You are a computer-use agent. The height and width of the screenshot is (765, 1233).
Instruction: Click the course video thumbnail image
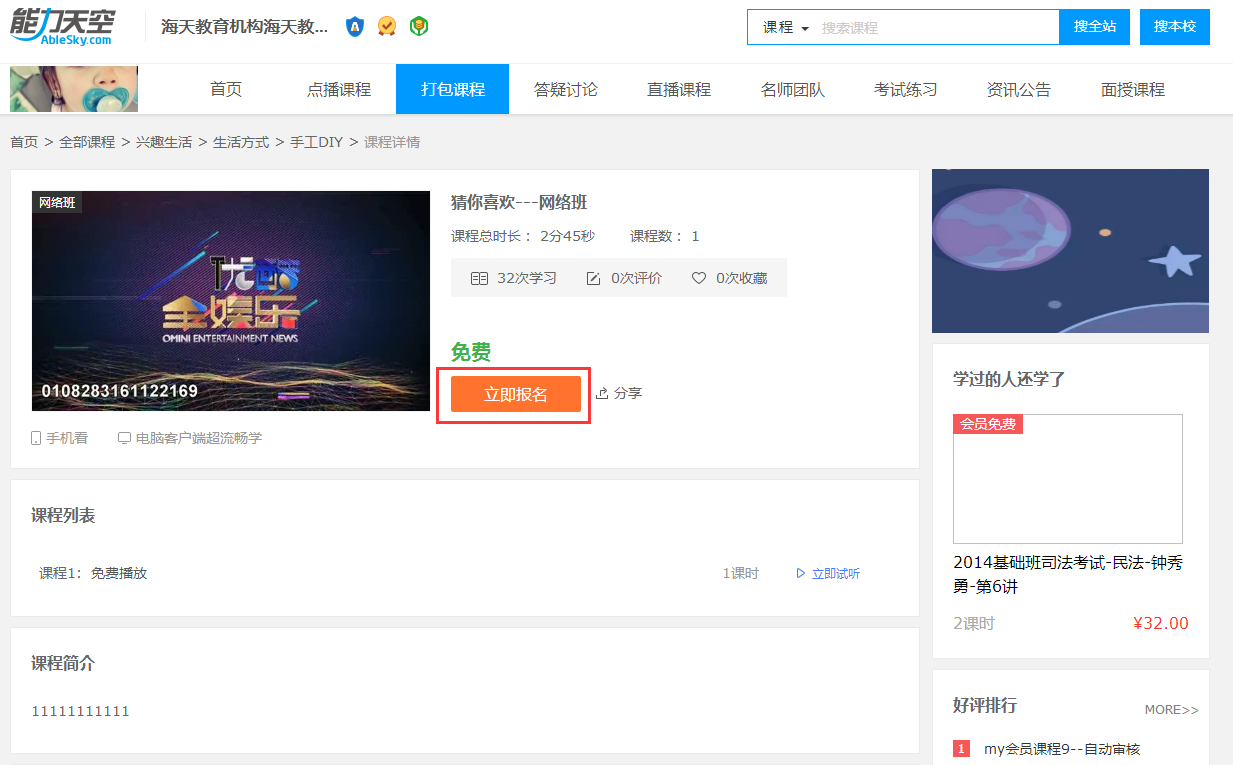pos(231,300)
